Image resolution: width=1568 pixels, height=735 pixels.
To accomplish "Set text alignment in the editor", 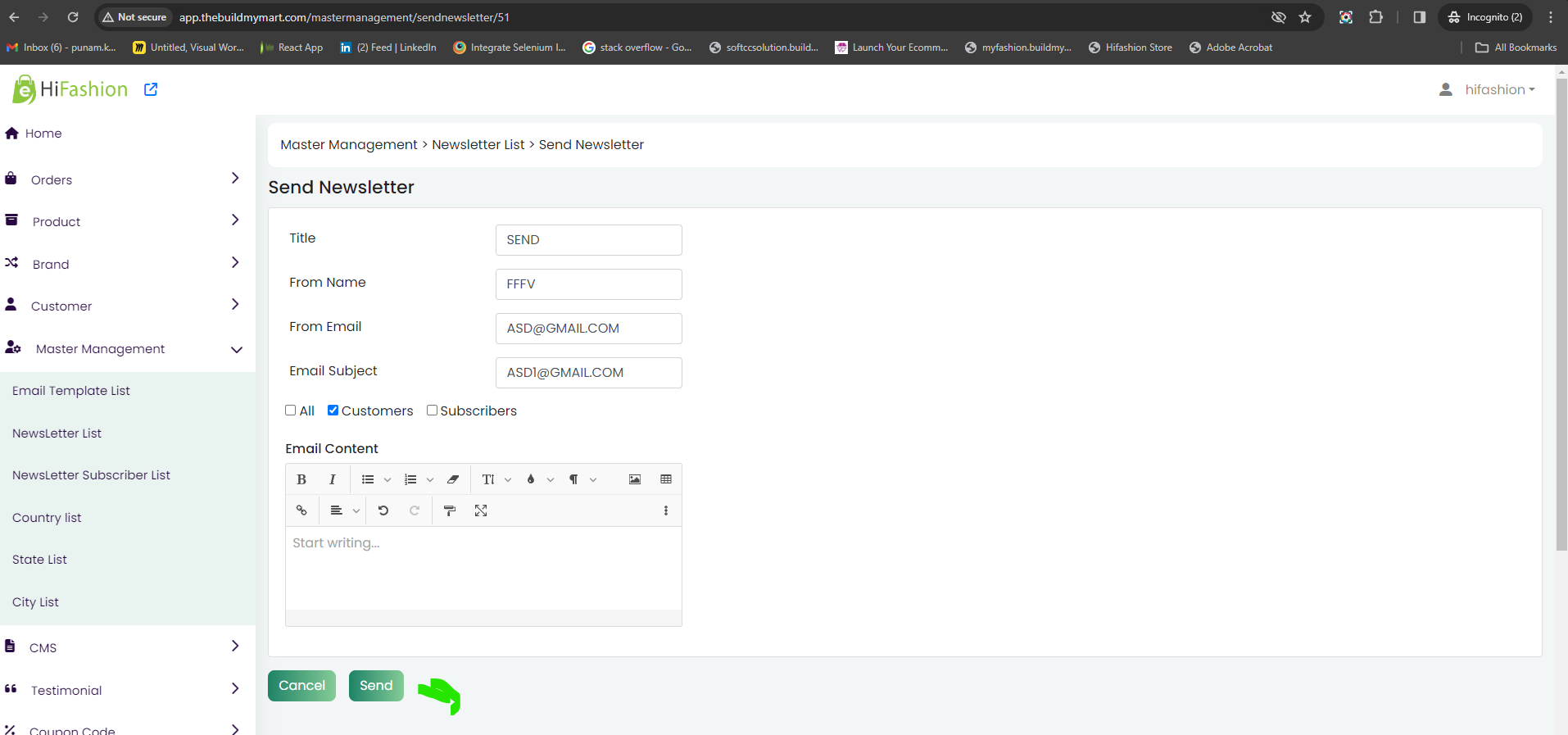I will (x=336, y=510).
